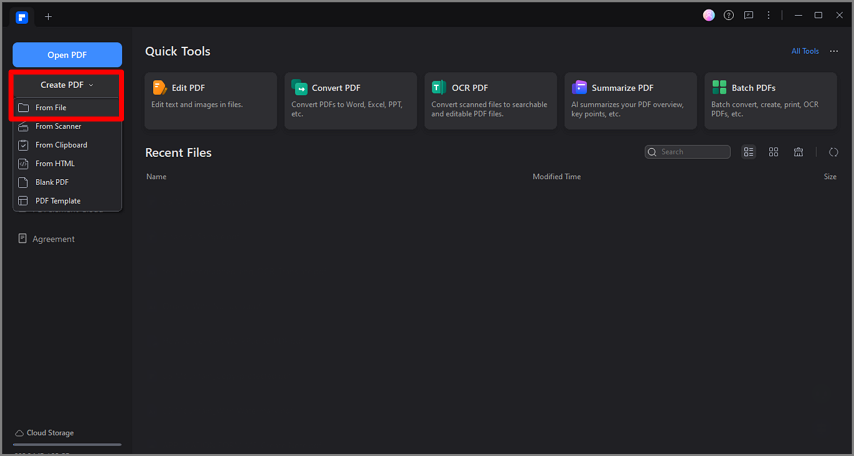Image resolution: width=854 pixels, height=456 pixels.
Task: Collapse the Create PDF dropdown
Action: pos(67,85)
